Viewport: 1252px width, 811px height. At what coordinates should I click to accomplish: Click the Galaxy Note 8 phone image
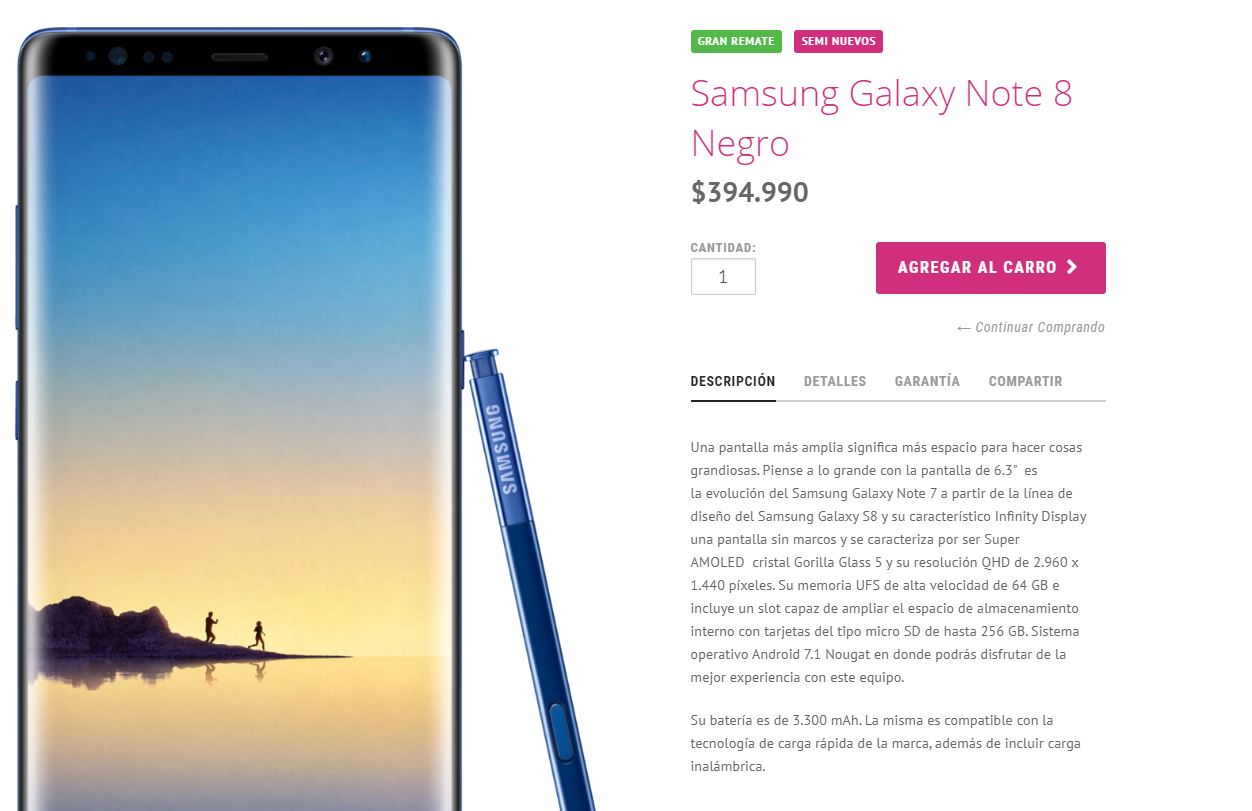pyautogui.click(x=240, y=420)
